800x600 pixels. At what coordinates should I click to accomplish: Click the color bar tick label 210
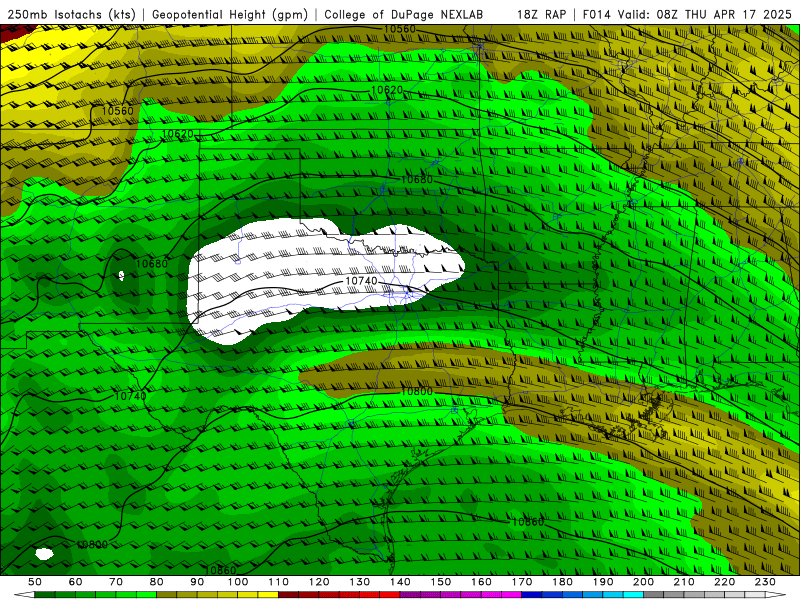click(684, 582)
